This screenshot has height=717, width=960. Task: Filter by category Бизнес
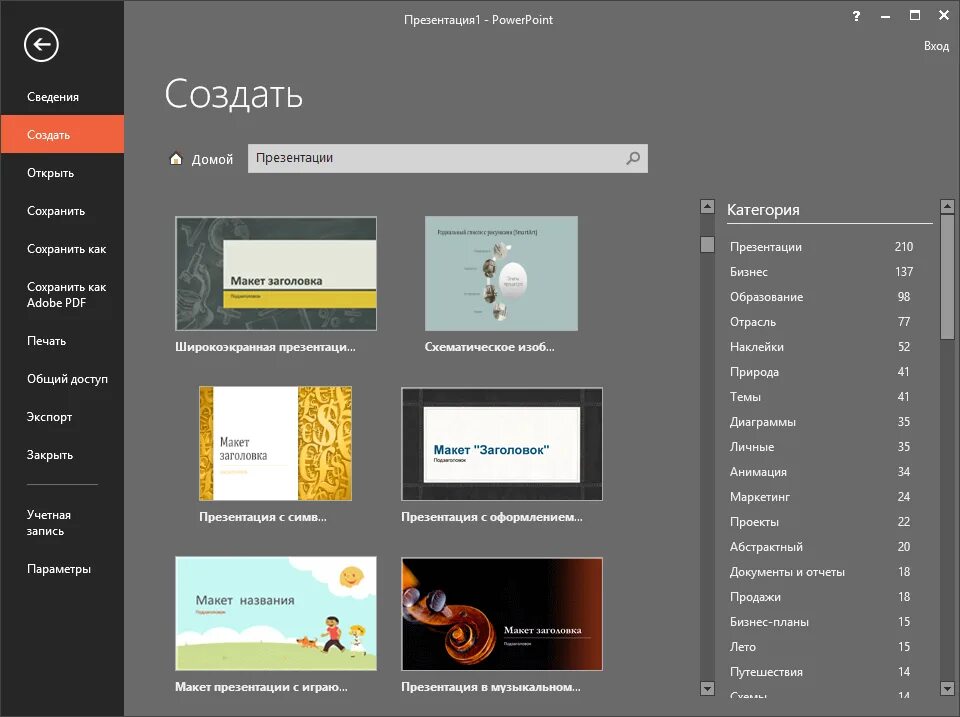pos(820,272)
